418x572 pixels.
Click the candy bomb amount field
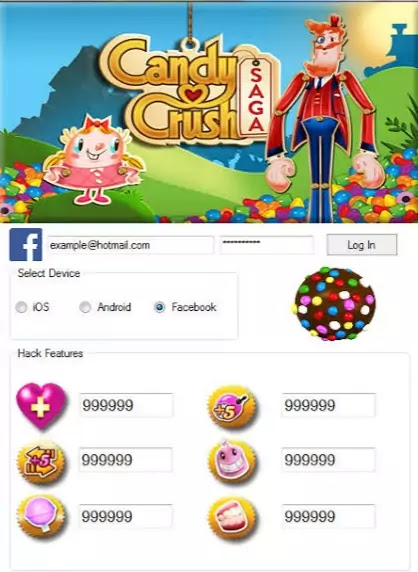[328, 405]
